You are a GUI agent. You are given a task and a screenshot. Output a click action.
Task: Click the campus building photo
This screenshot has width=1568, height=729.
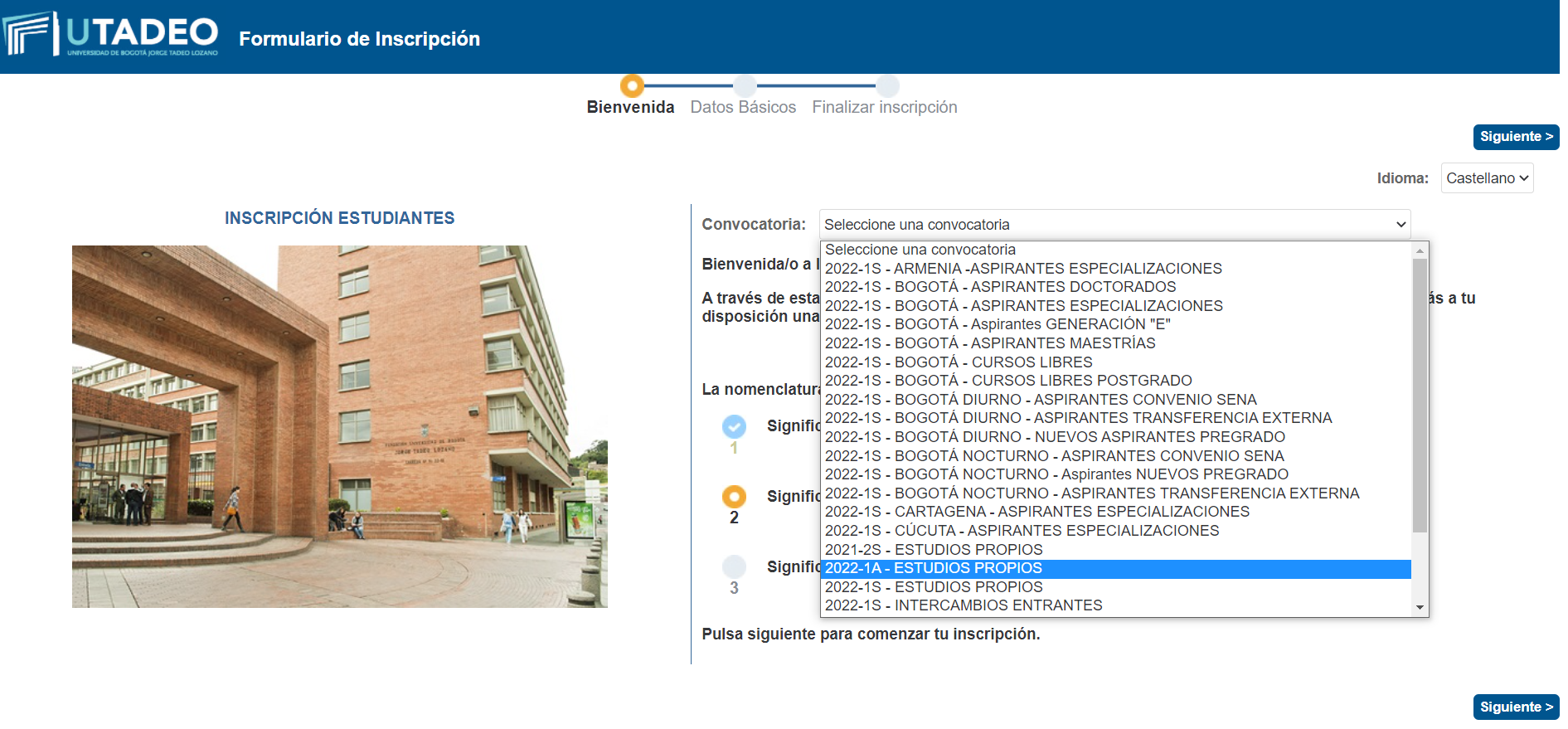[339, 426]
